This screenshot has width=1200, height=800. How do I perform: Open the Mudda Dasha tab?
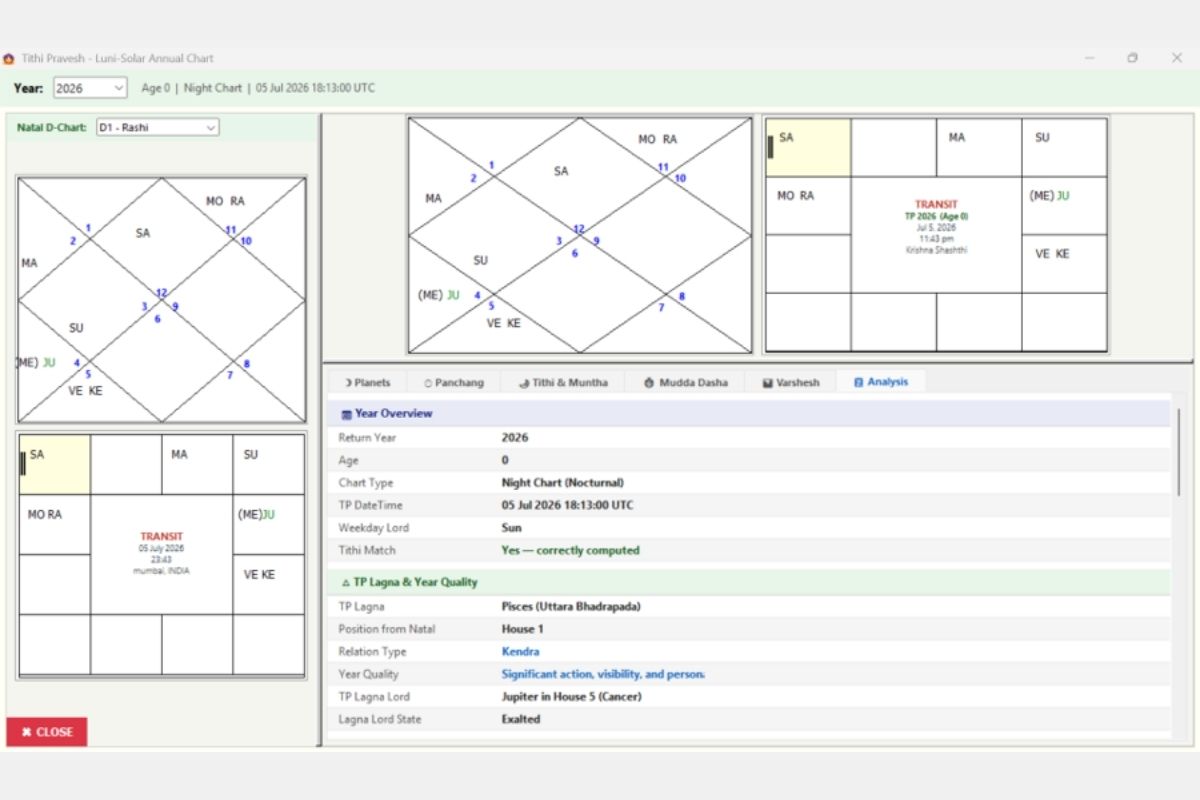(686, 382)
